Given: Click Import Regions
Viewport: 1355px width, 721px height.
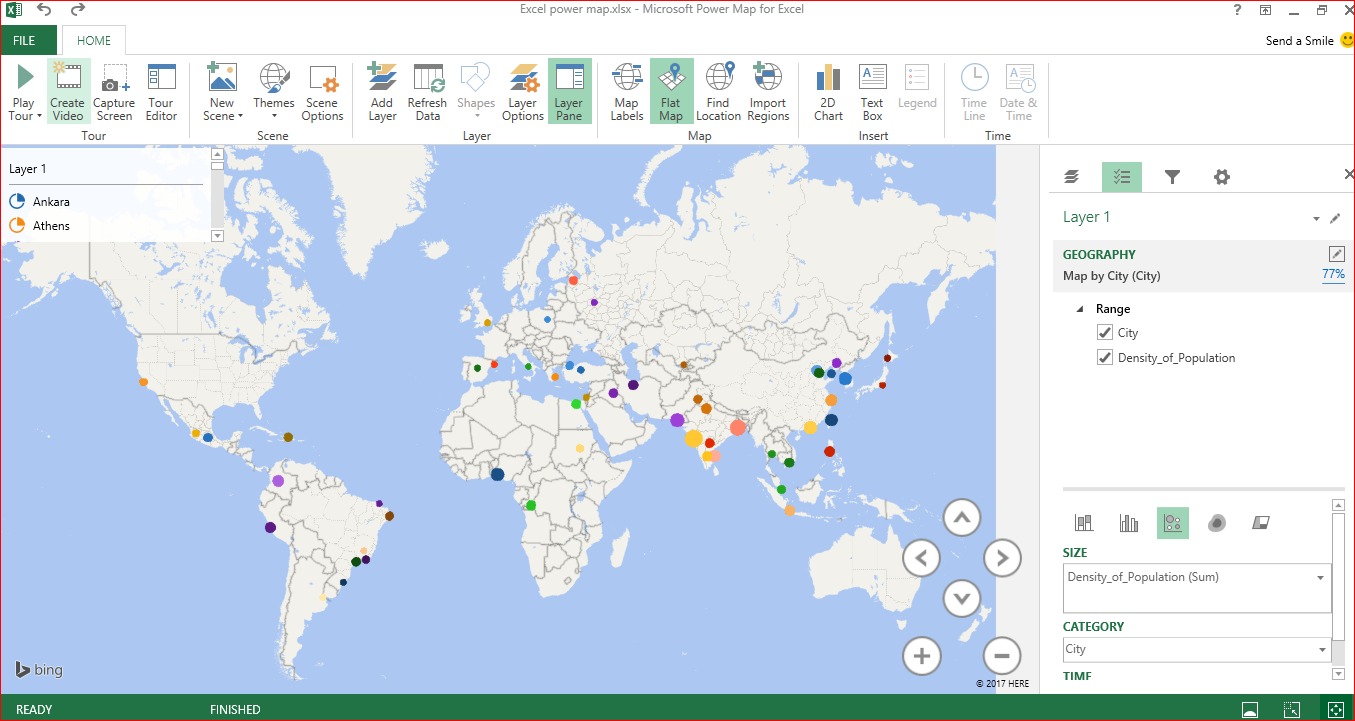Looking at the screenshot, I should (768, 92).
